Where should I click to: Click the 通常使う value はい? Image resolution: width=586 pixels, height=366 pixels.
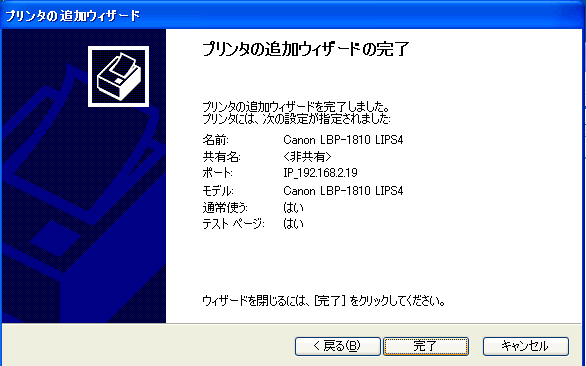pyautogui.click(x=293, y=207)
